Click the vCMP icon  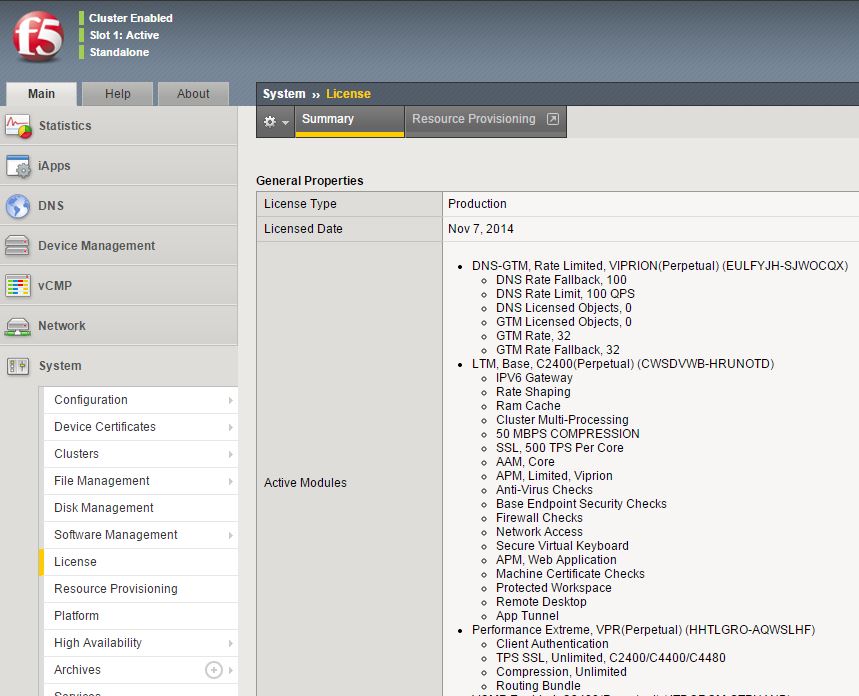coord(18,286)
